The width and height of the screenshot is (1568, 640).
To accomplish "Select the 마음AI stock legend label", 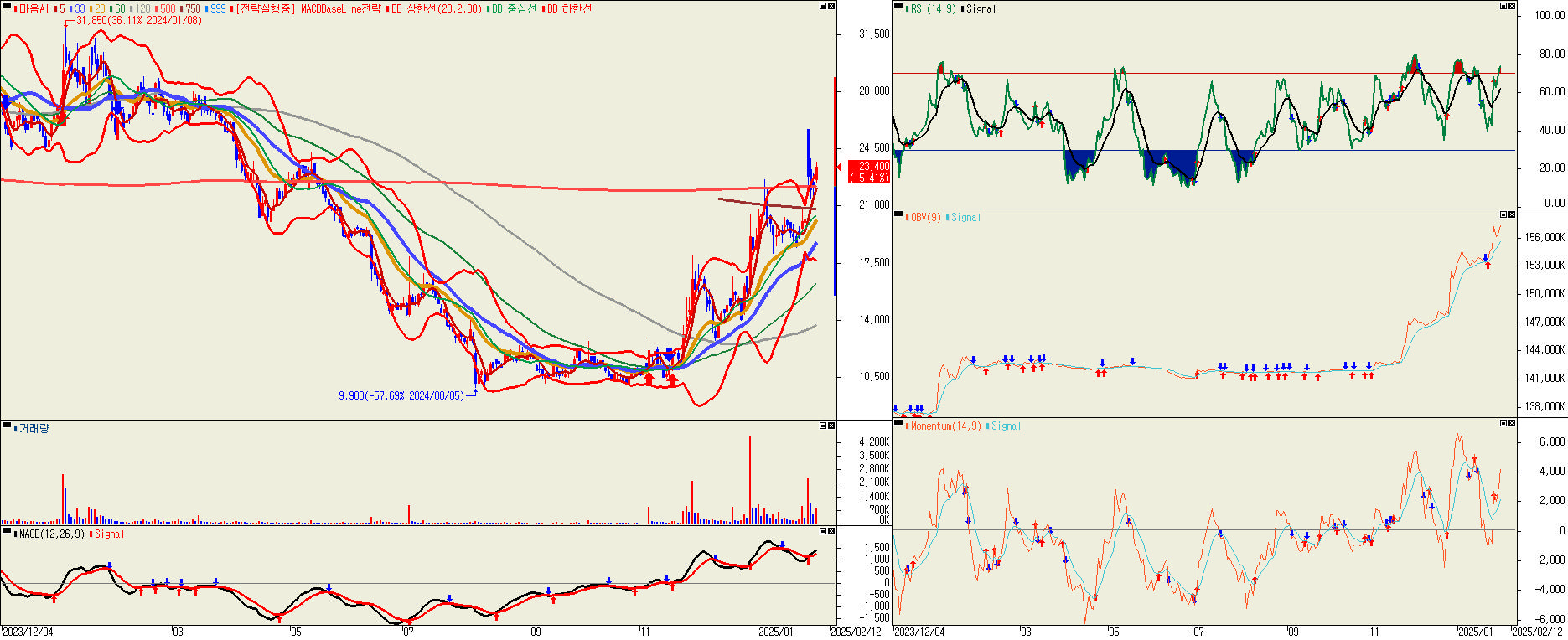I will click(34, 8).
